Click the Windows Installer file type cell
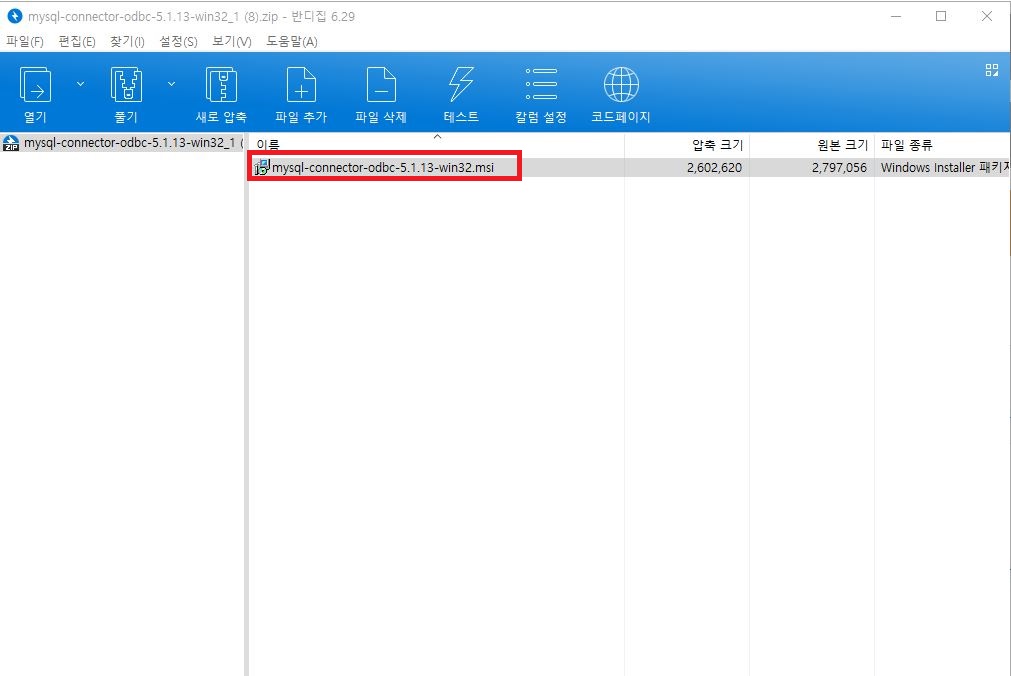 coord(945,168)
